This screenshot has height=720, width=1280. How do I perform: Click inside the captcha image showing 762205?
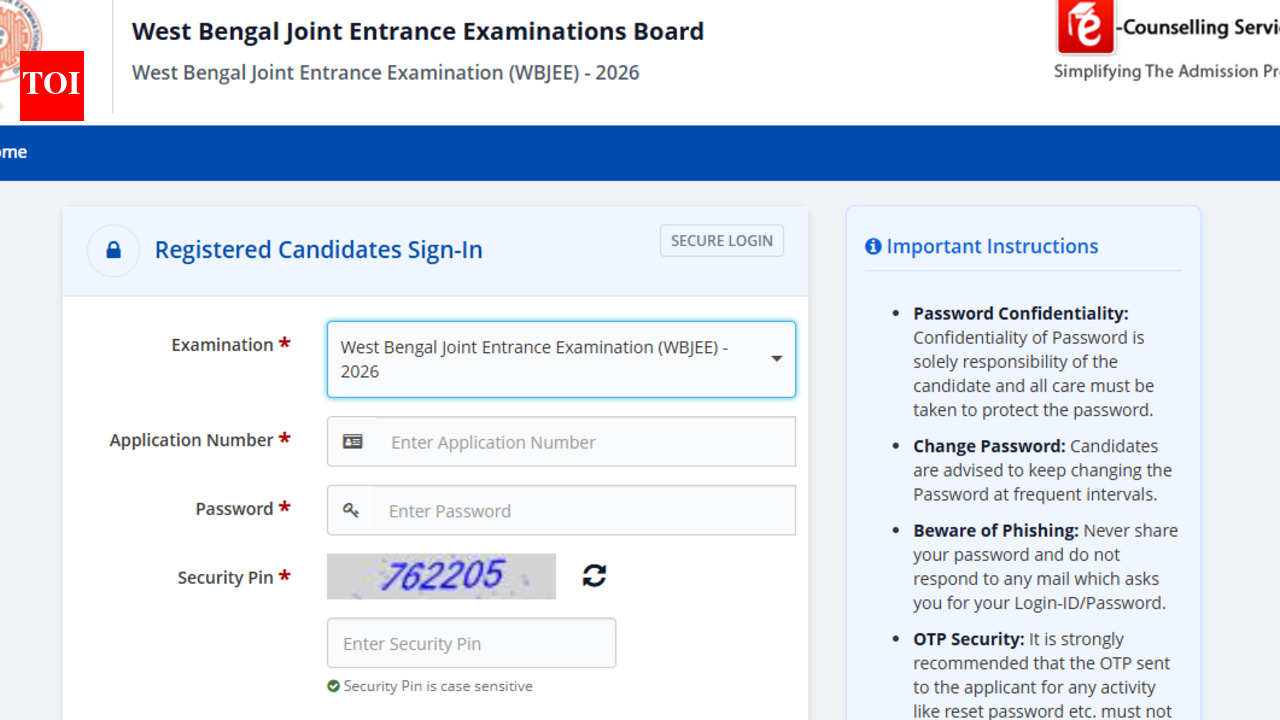441,576
